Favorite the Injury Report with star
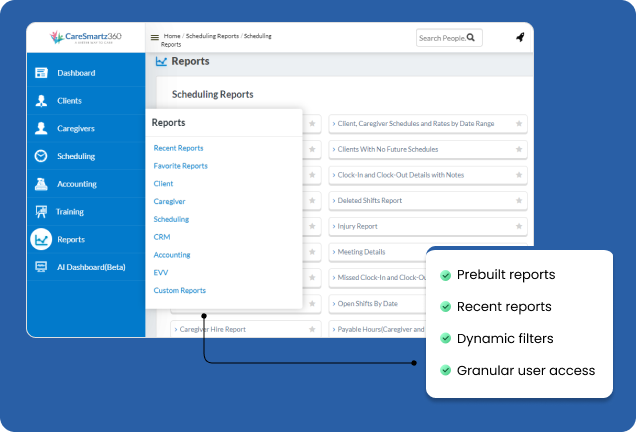This screenshot has width=636, height=432. [519, 226]
